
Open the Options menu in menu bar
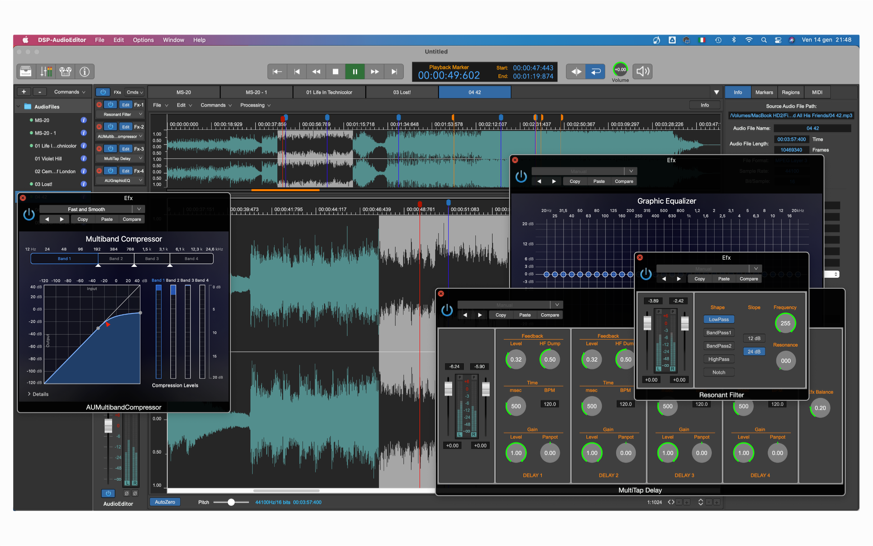click(x=143, y=40)
